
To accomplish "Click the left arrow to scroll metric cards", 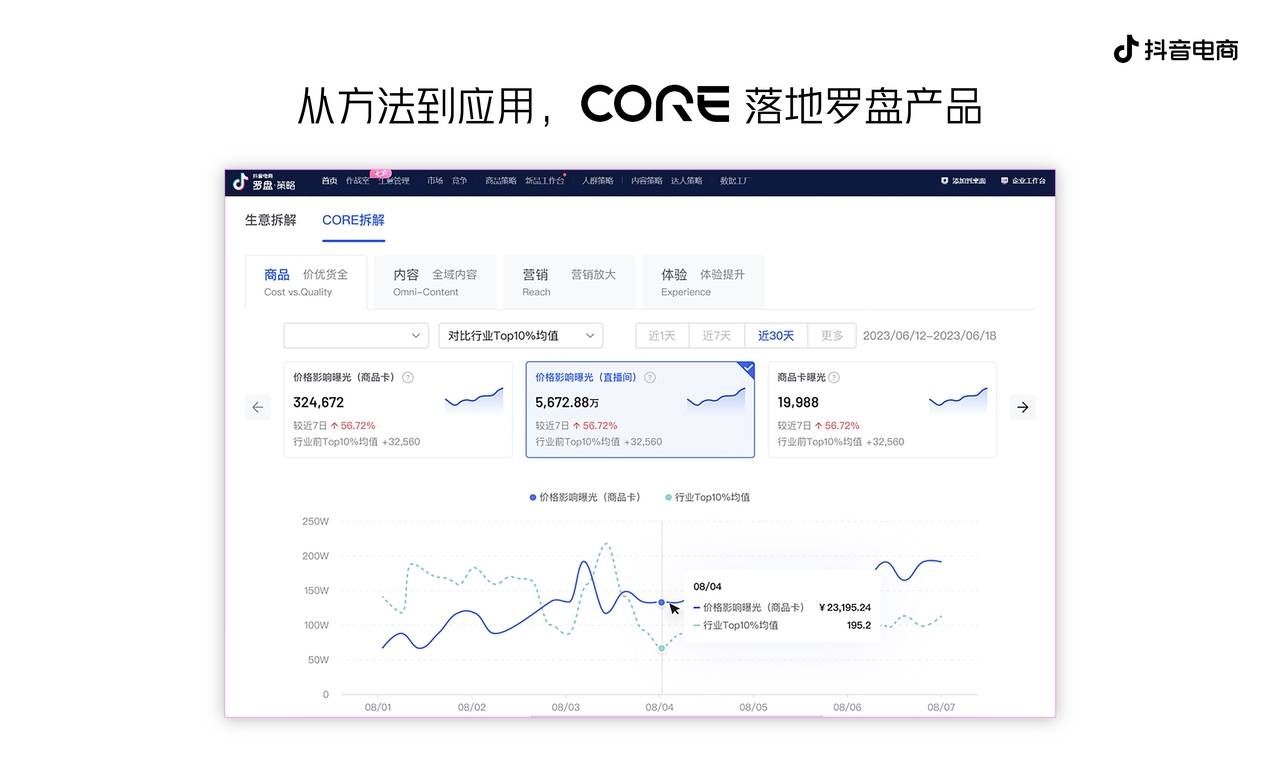I will click(x=258, y=407).
